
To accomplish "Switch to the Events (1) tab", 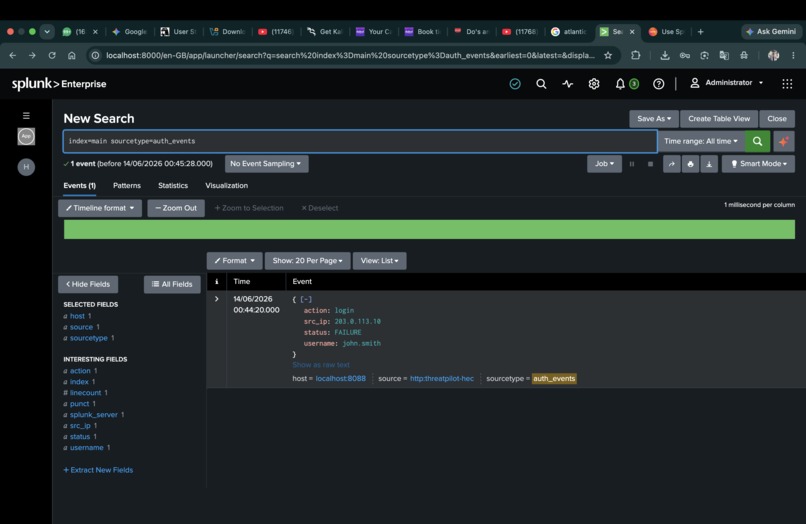I will 80,186.
